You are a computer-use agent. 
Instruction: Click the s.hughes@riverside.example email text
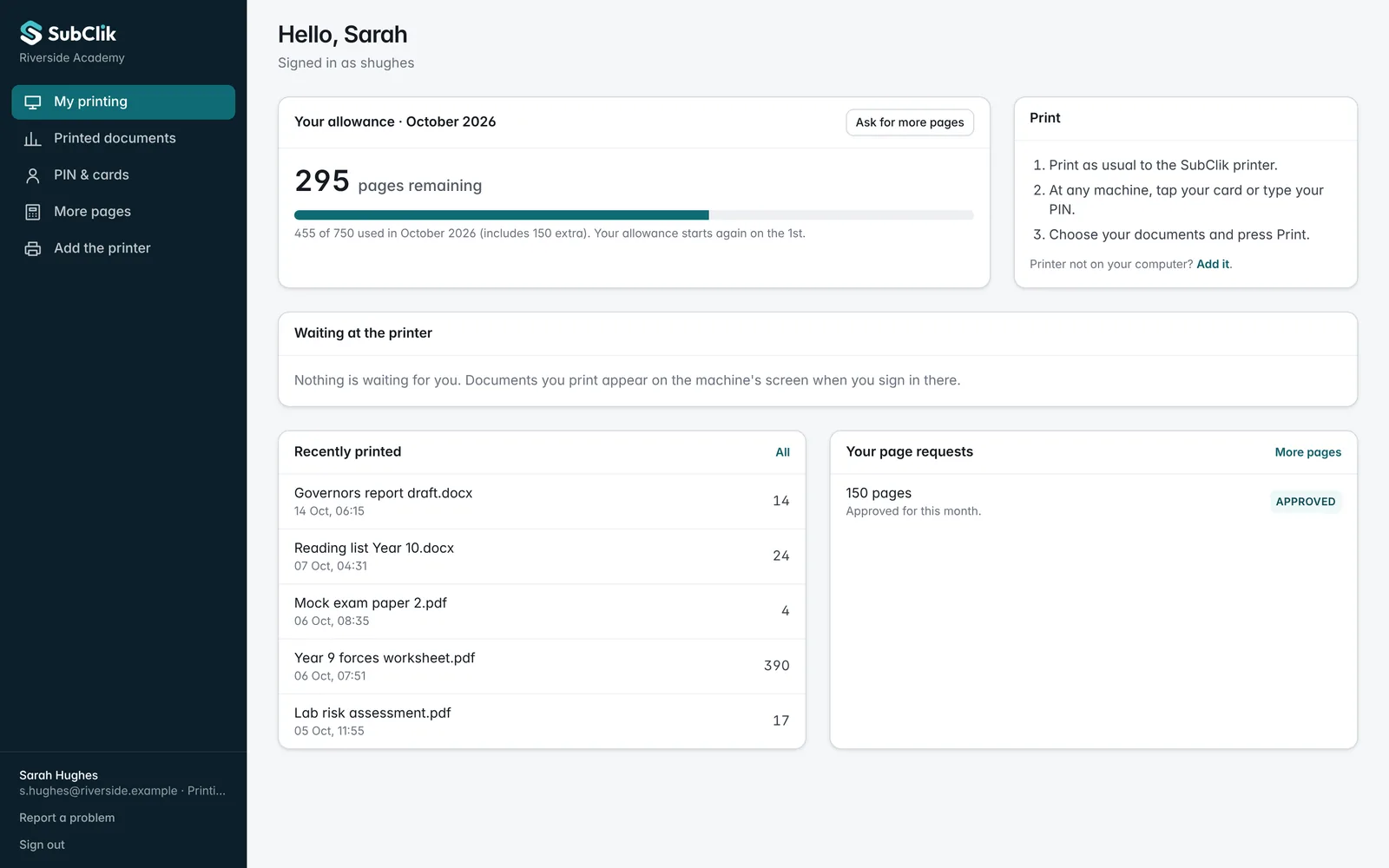coord(98,791)
